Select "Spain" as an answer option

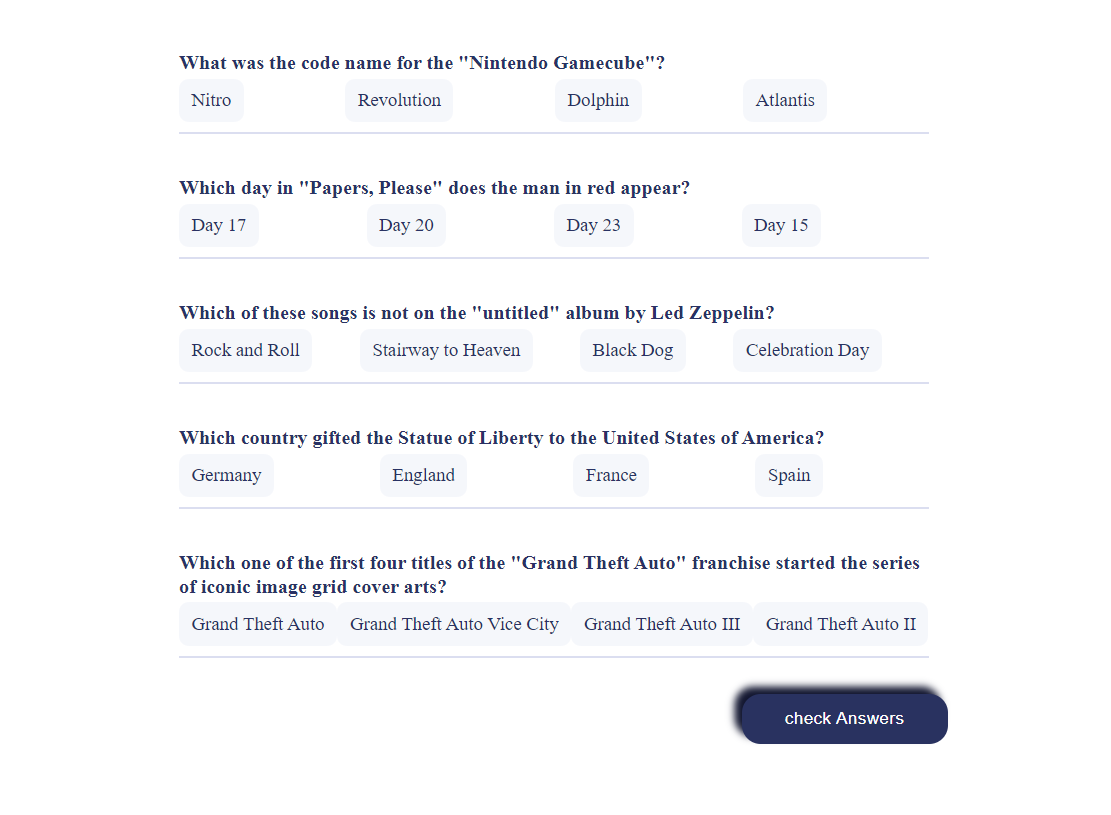789,475
